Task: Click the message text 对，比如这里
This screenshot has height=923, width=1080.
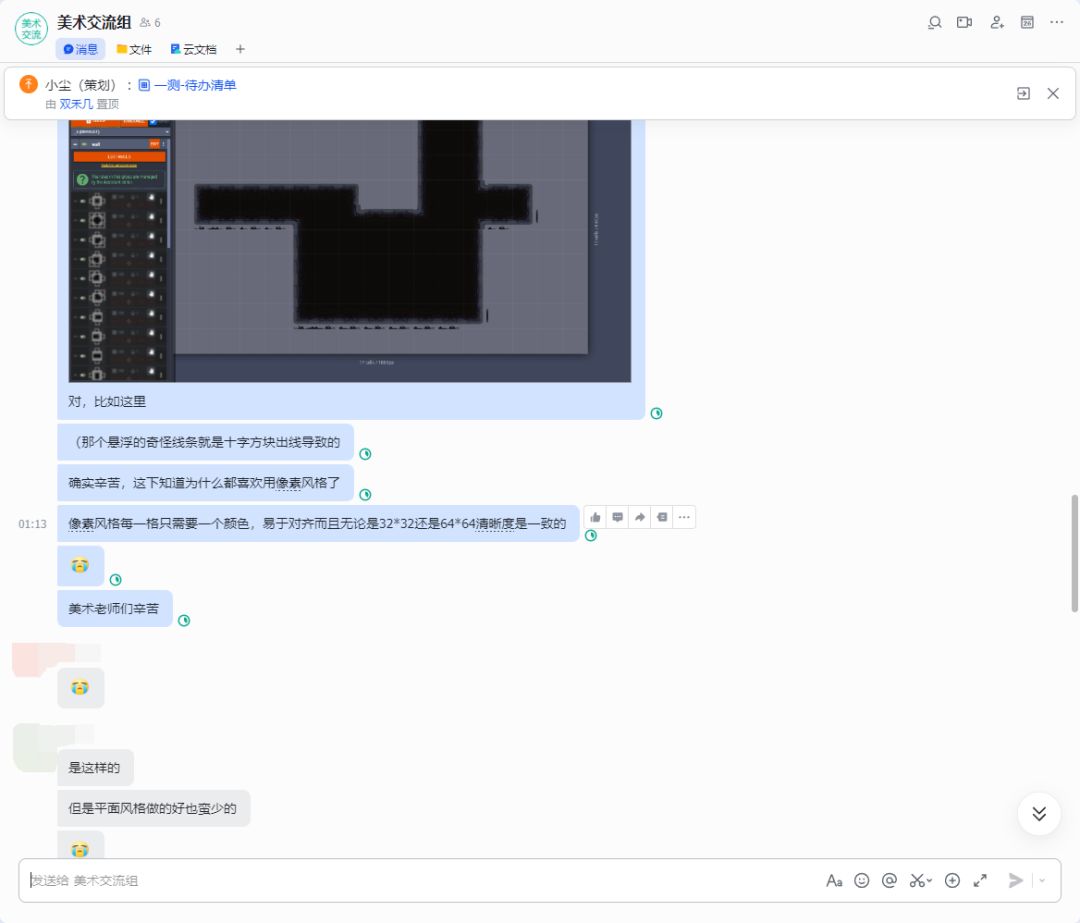Action: pyautogui.click(x=107, y=402)
